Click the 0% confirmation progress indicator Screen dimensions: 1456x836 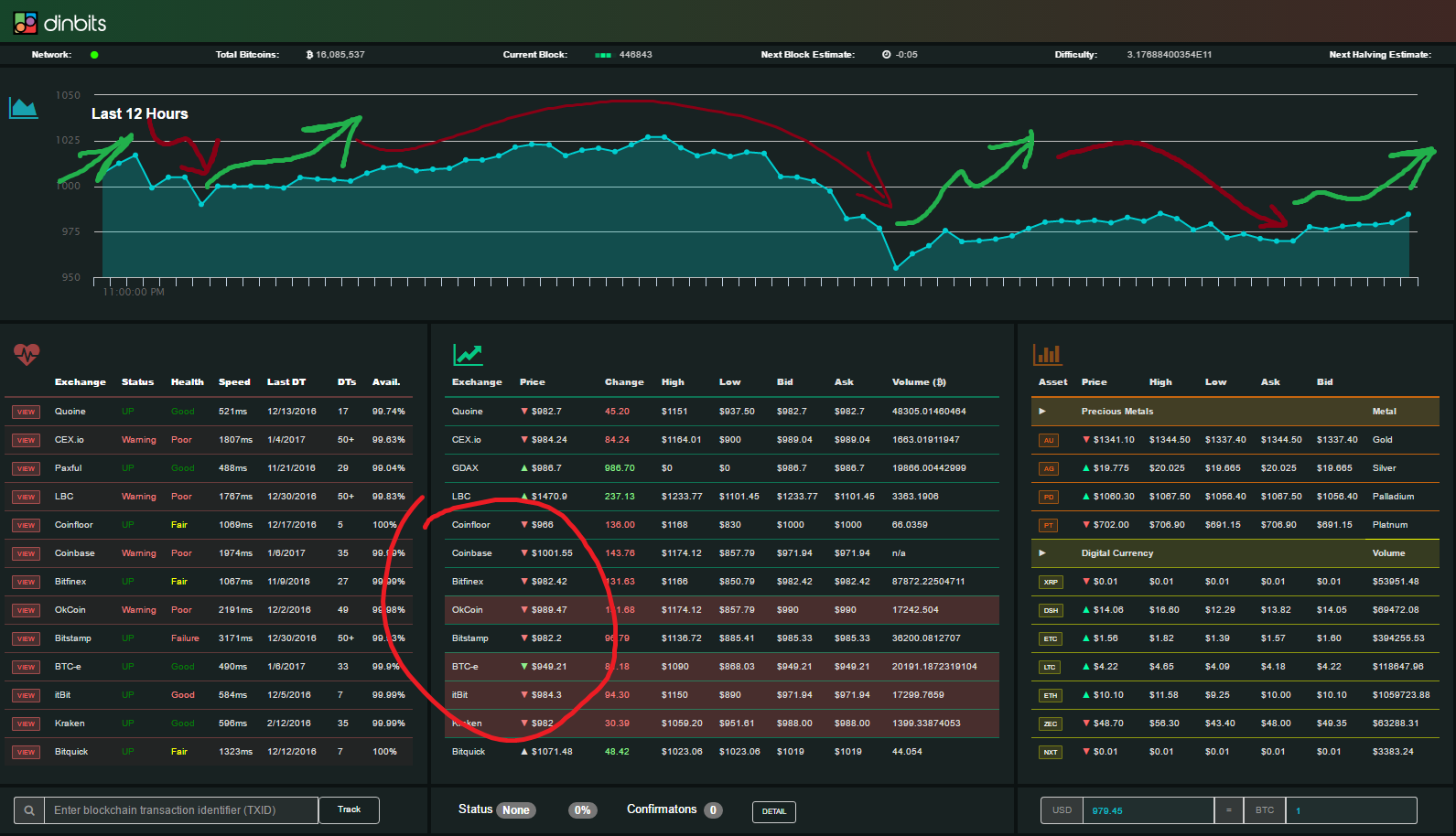[x=582, y=810]
